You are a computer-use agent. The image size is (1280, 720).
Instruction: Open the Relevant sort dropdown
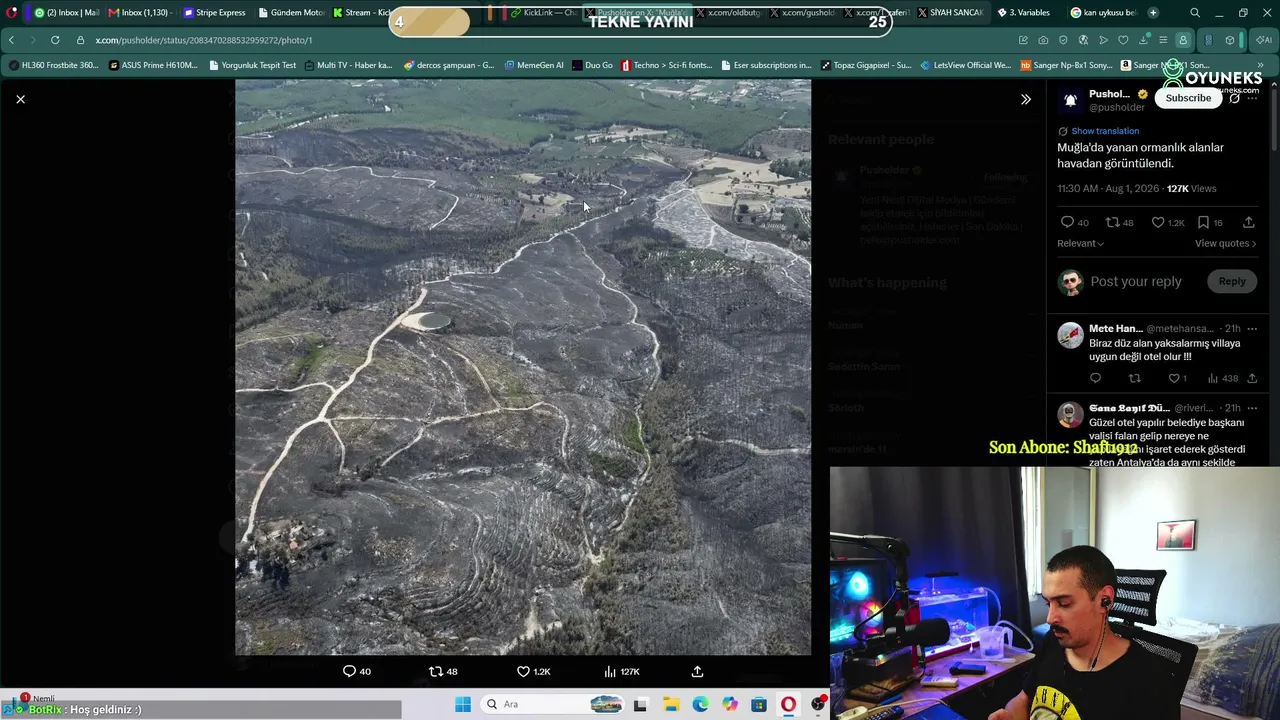[1080, 243]
